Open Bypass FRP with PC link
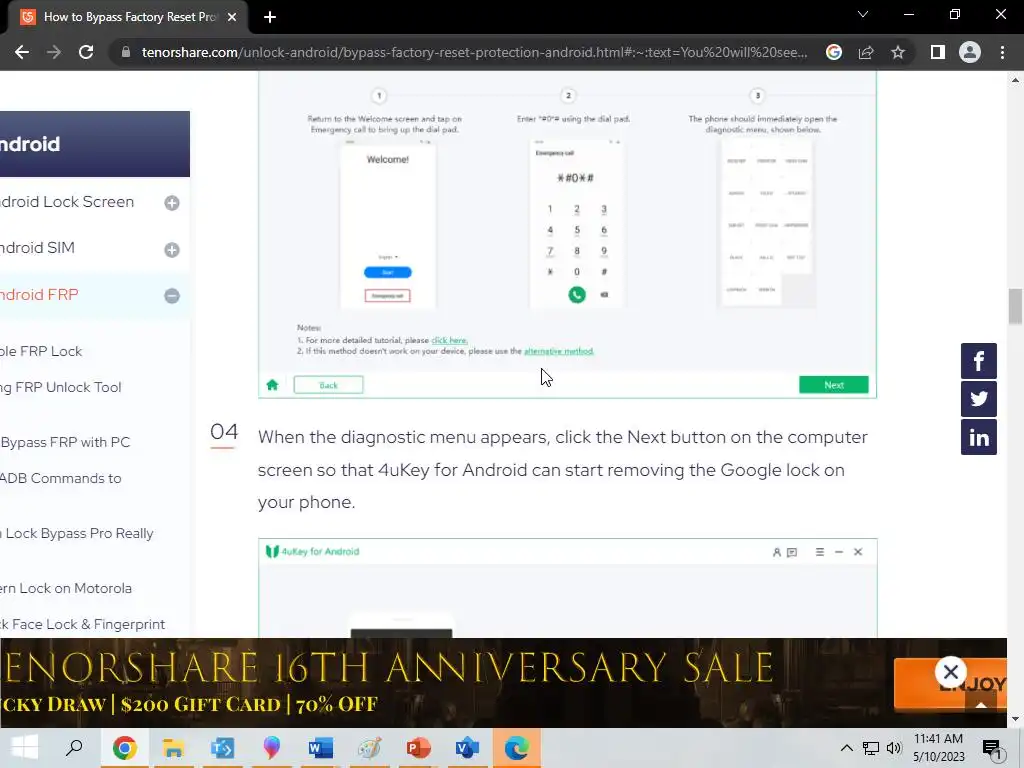The height and width of the screenshot is (768, 1024). (x=65, y=442)
